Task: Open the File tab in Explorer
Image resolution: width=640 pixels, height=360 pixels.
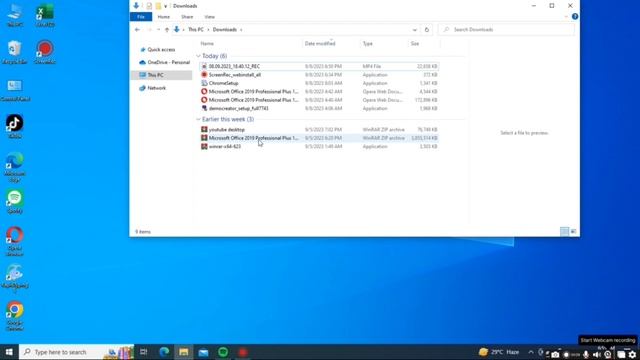Action: click(141, 17)
